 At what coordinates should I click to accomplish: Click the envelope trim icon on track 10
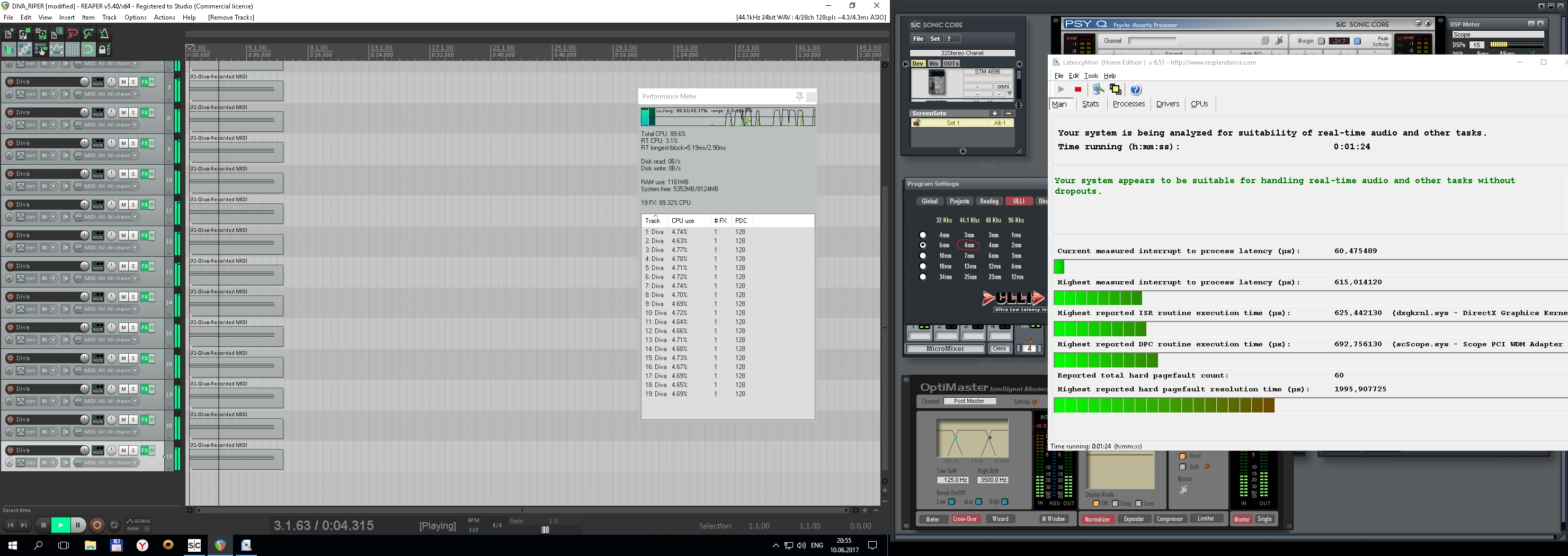(21, 186)
